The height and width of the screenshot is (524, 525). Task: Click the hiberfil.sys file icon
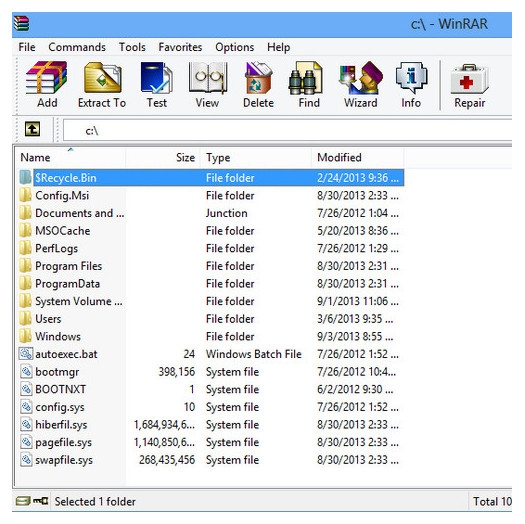[26, 424]
